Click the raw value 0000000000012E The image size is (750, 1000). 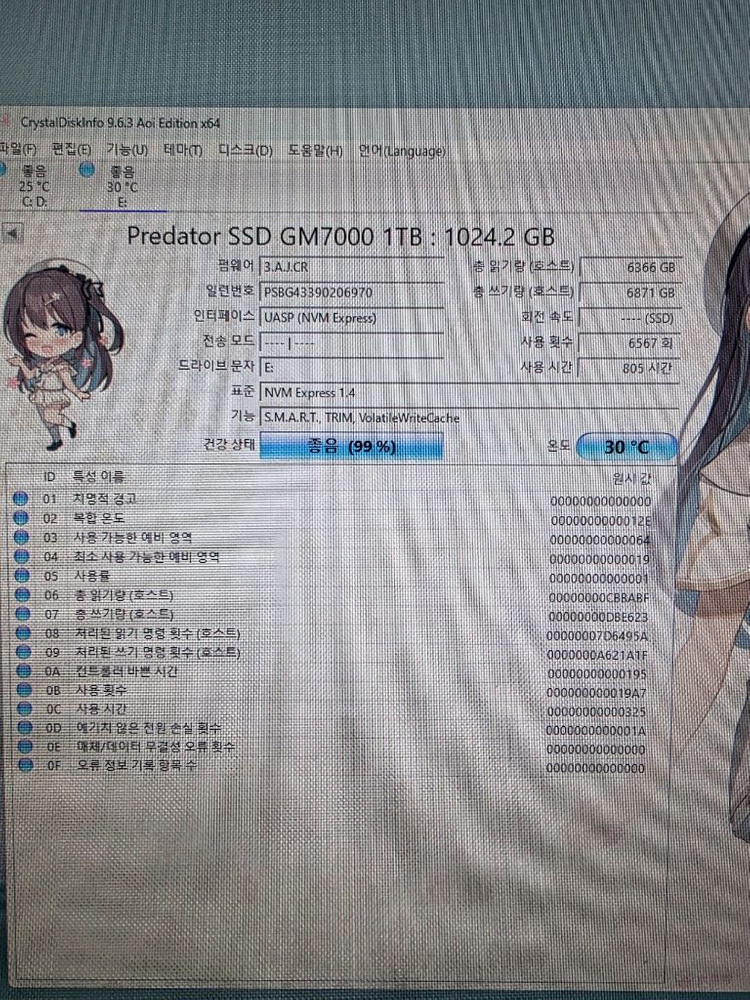tap(601, 520)
